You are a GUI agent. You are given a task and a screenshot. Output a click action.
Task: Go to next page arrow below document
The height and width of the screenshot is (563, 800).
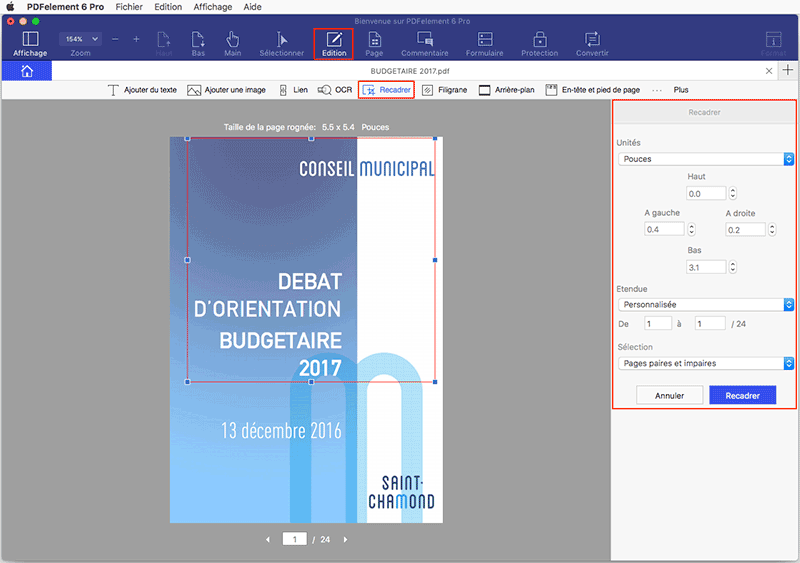(x=345, y=540)
